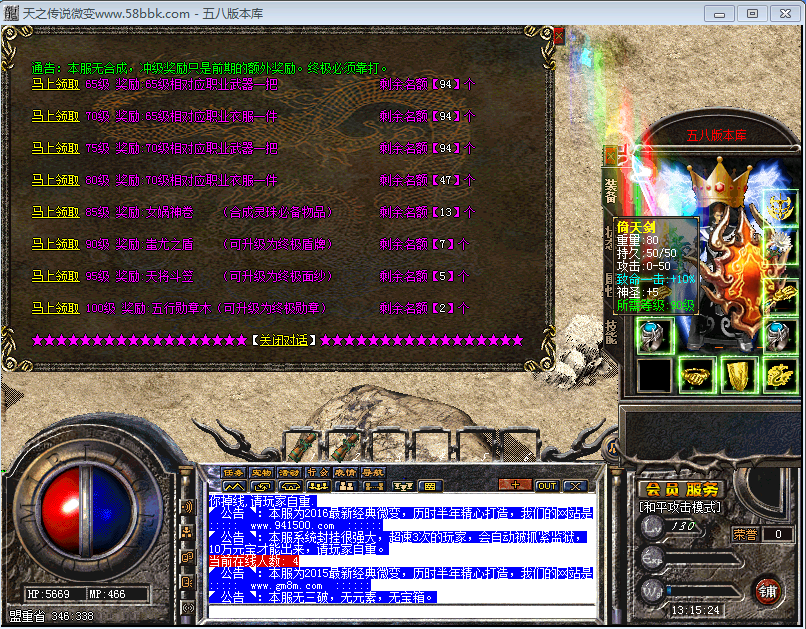Click the HP:5669 readout
Viewport: 806px width, 629px height.
pos(48,594)
